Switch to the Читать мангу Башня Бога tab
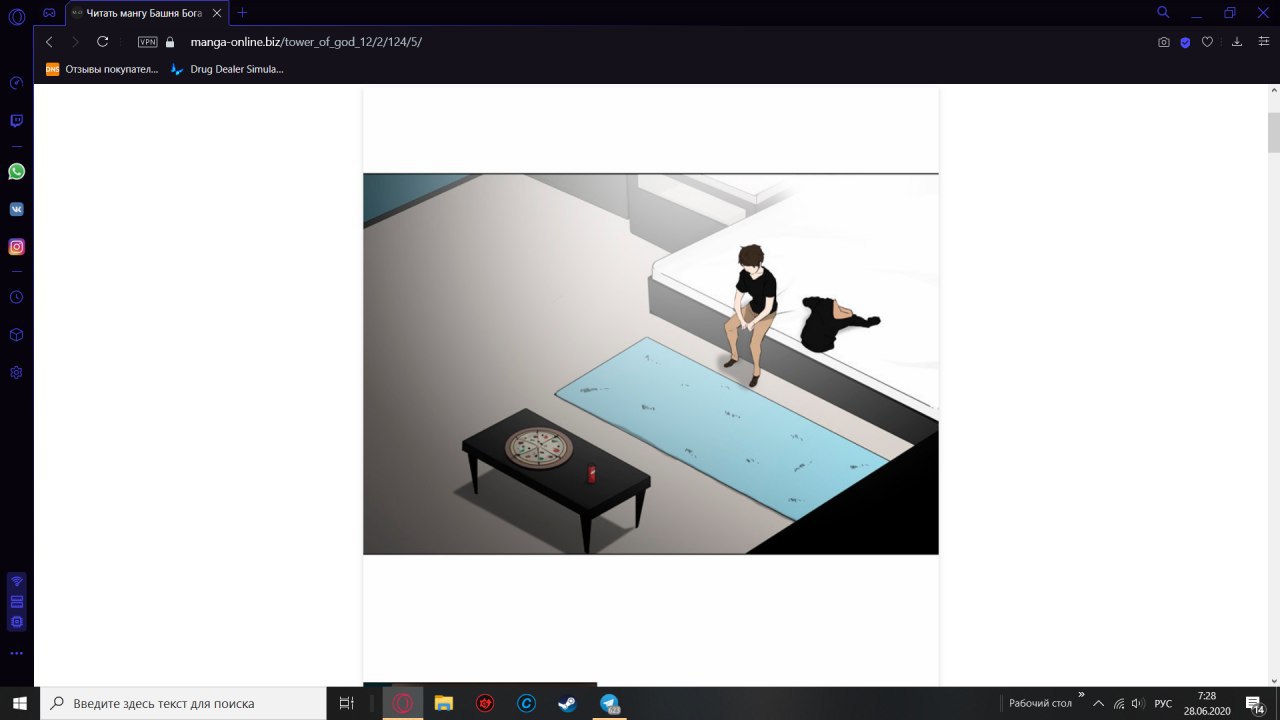The width and height of the screenshot is (1280, 720). pyautogui.click(x=143, y=13)
